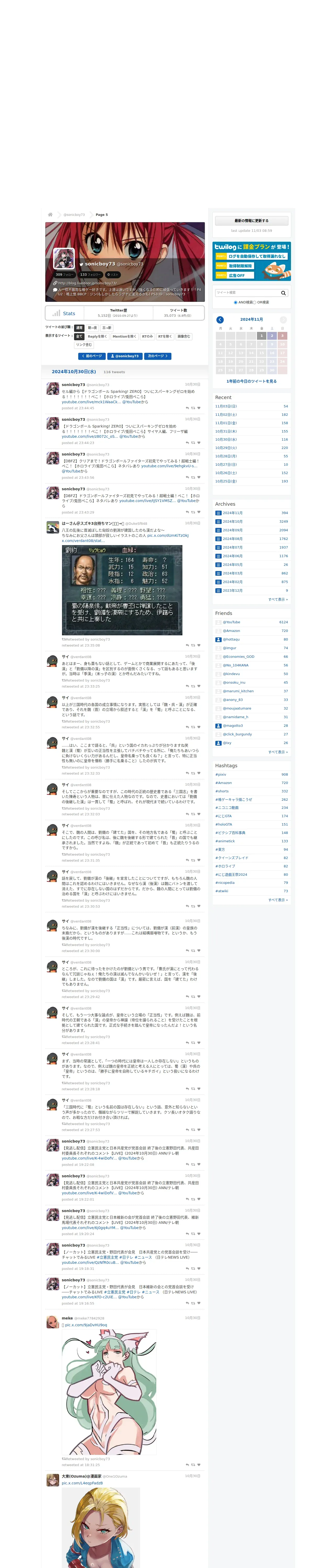336x1568 pixels.
Task: Retweet the 23:44:45 Sparking ZERO tweet
Action: (193, 408)
